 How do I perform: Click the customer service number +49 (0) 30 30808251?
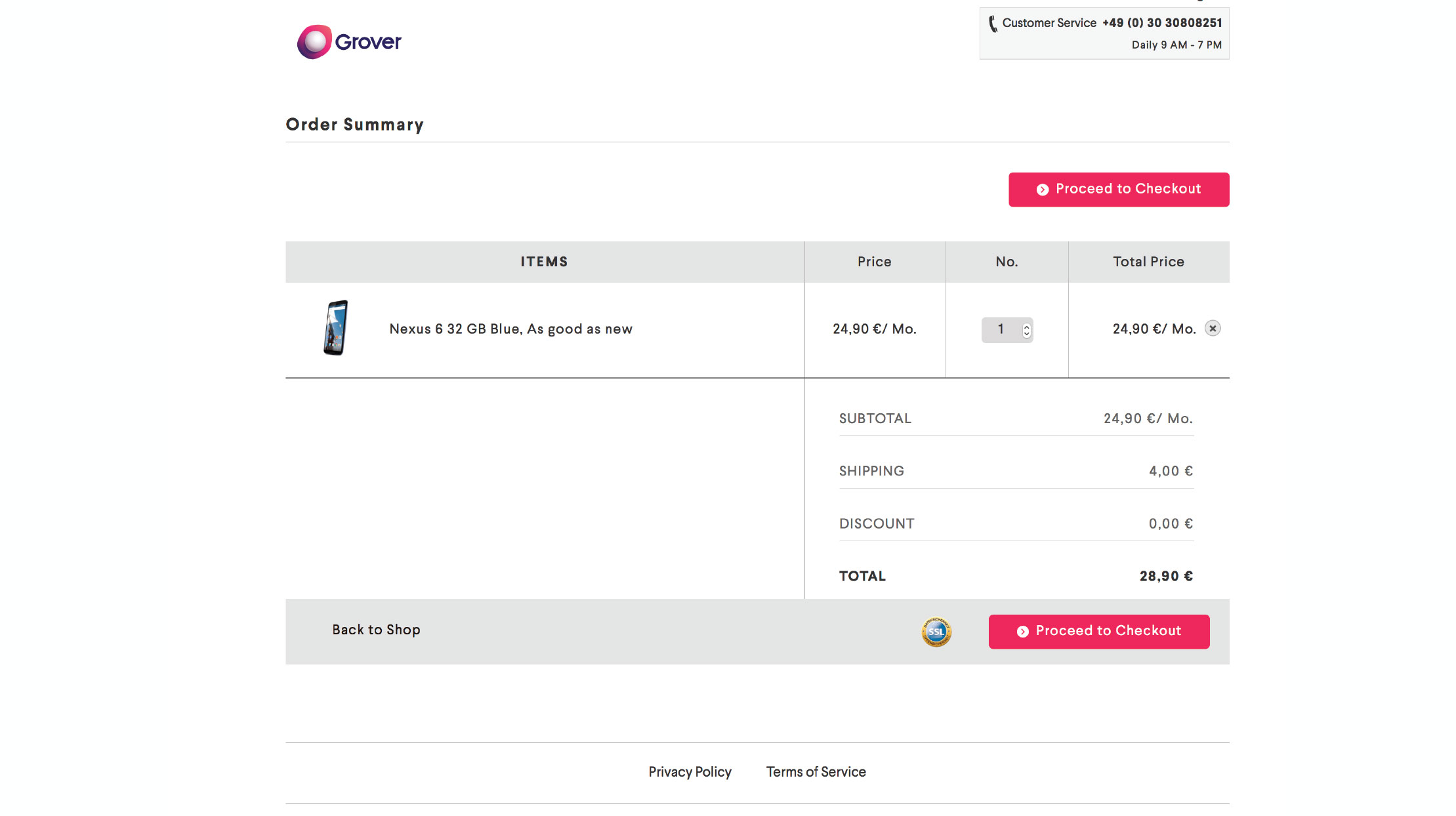(1162, 23)
